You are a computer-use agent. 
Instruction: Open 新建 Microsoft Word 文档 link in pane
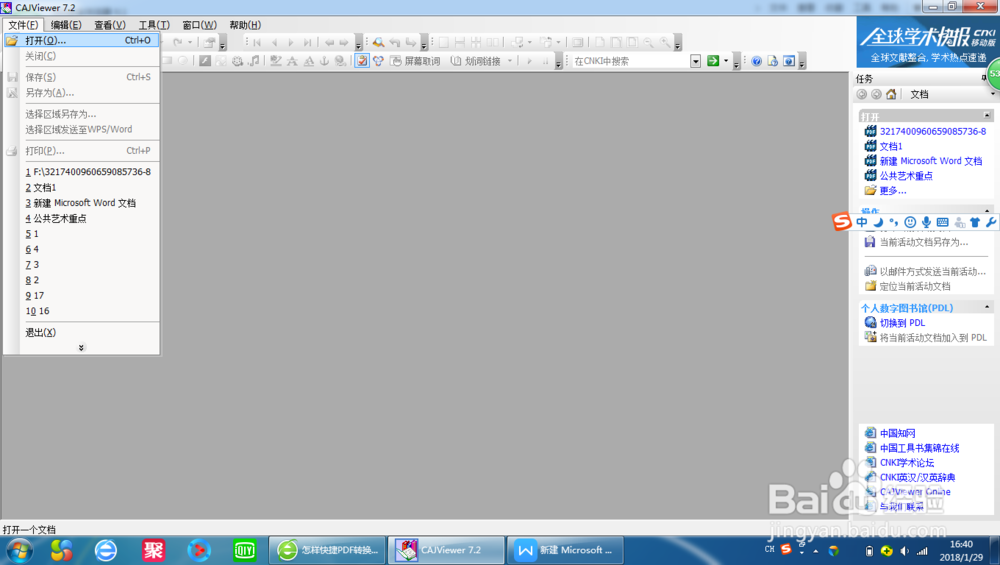pos(931,161)
